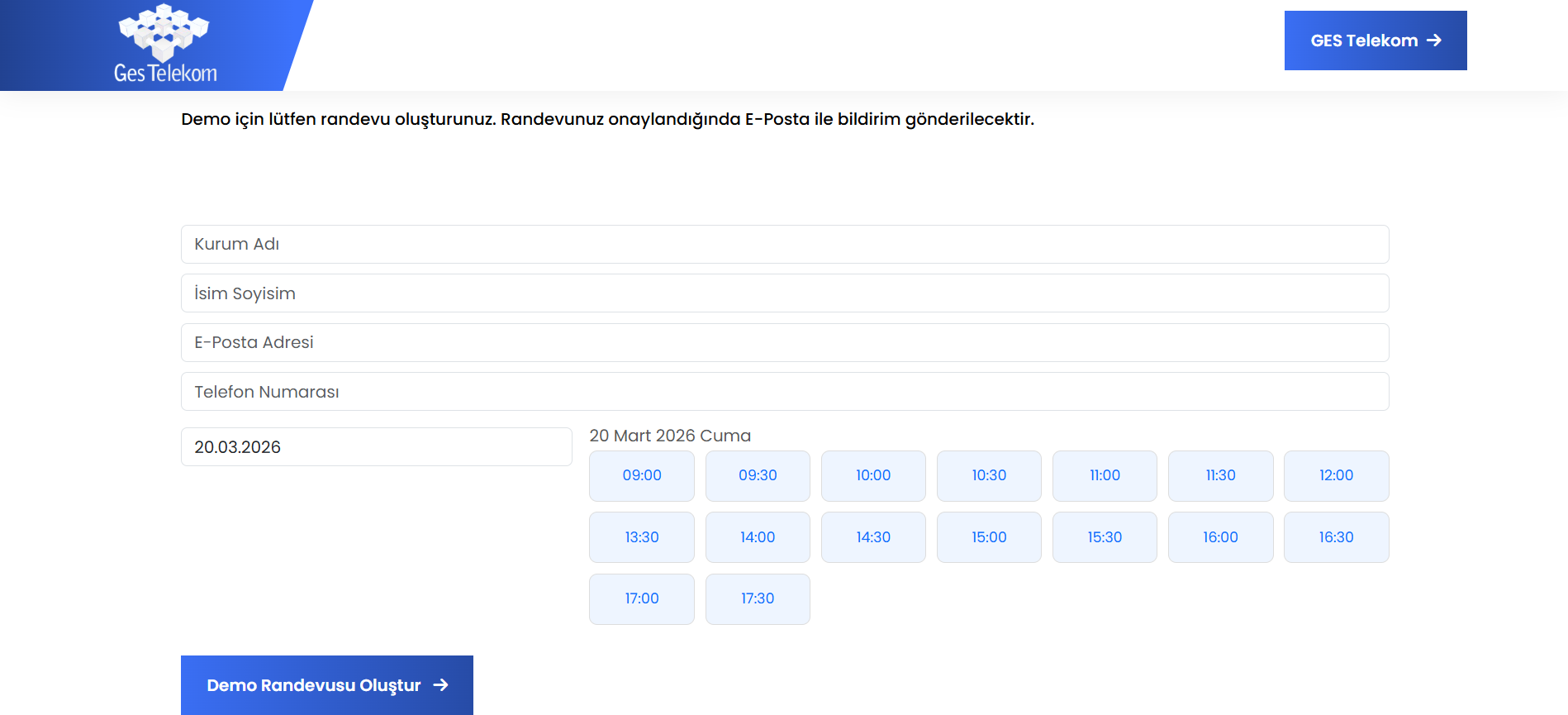Click the Demo Randevusu Oluştur button
The image size is (1568, 715).
(326, 684)
